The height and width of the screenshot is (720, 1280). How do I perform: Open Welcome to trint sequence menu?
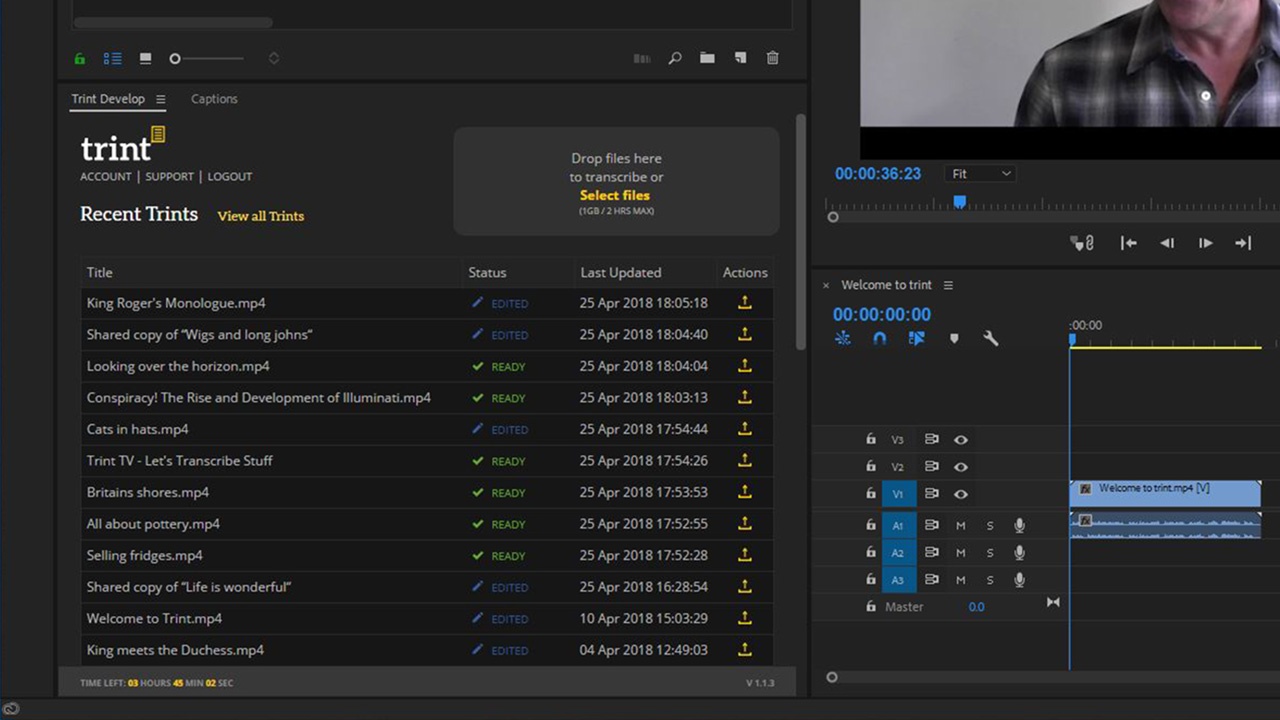tap(948, 285)
